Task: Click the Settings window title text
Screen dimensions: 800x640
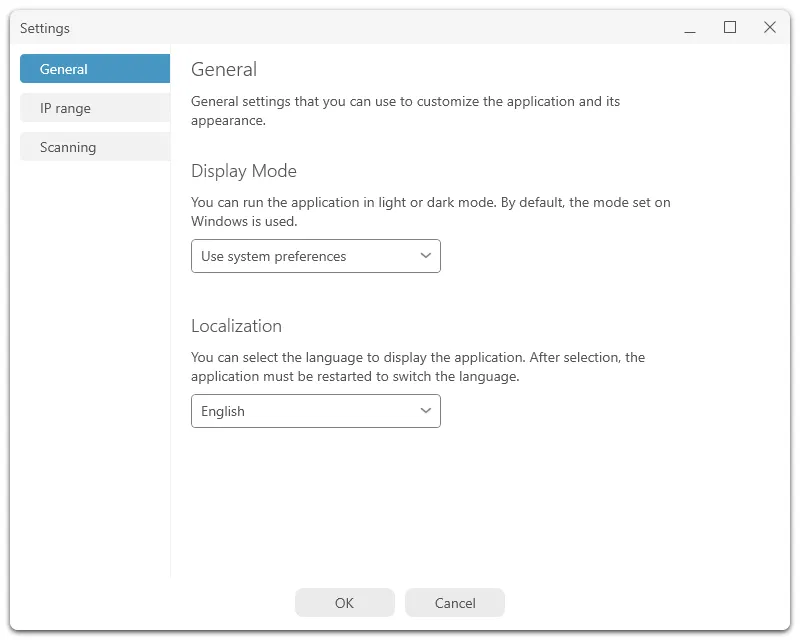Action: tap(45, 29)
